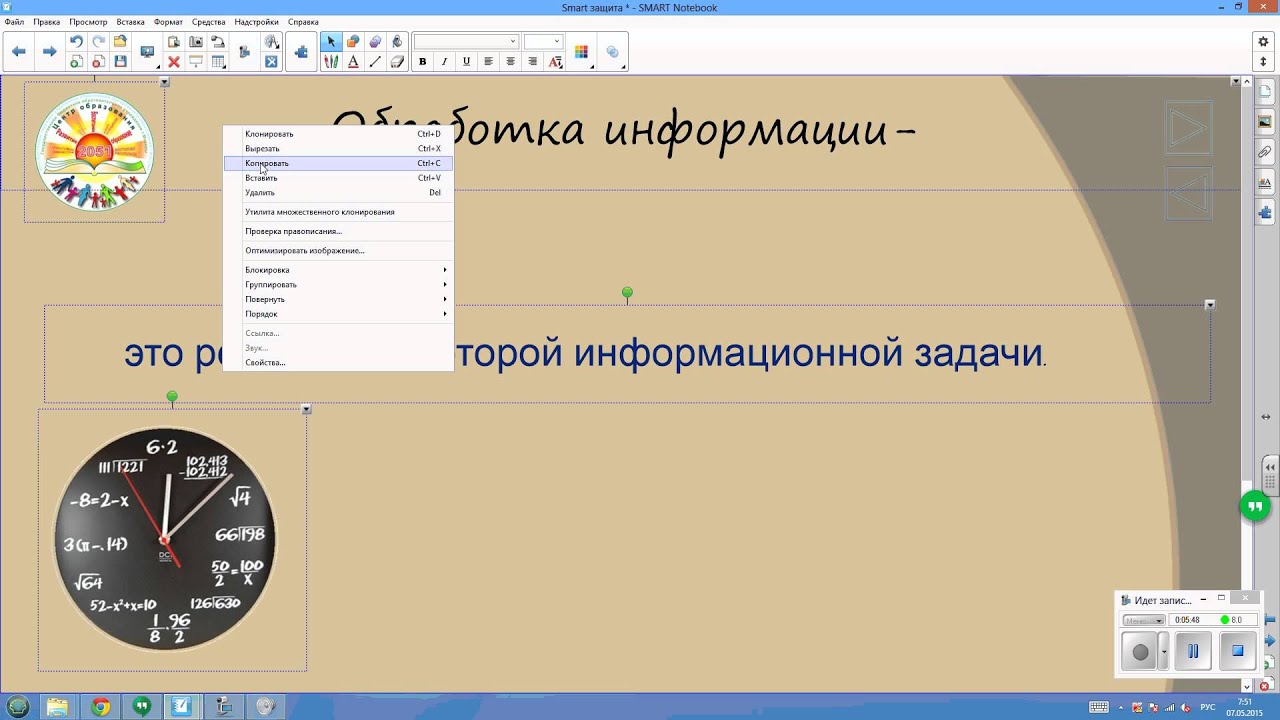
Task: Add a new page
Action: [76, 61]
